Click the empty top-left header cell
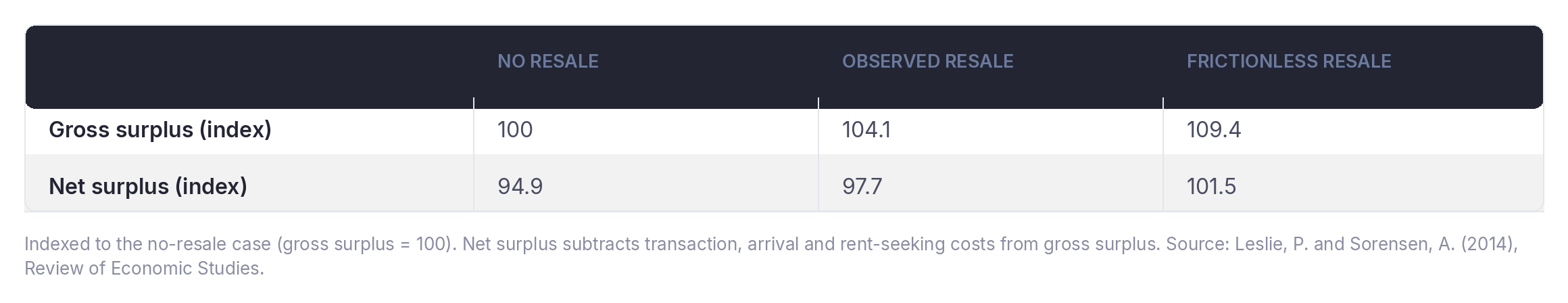Viewport: 1568px width, 303px height. (249, 67)
